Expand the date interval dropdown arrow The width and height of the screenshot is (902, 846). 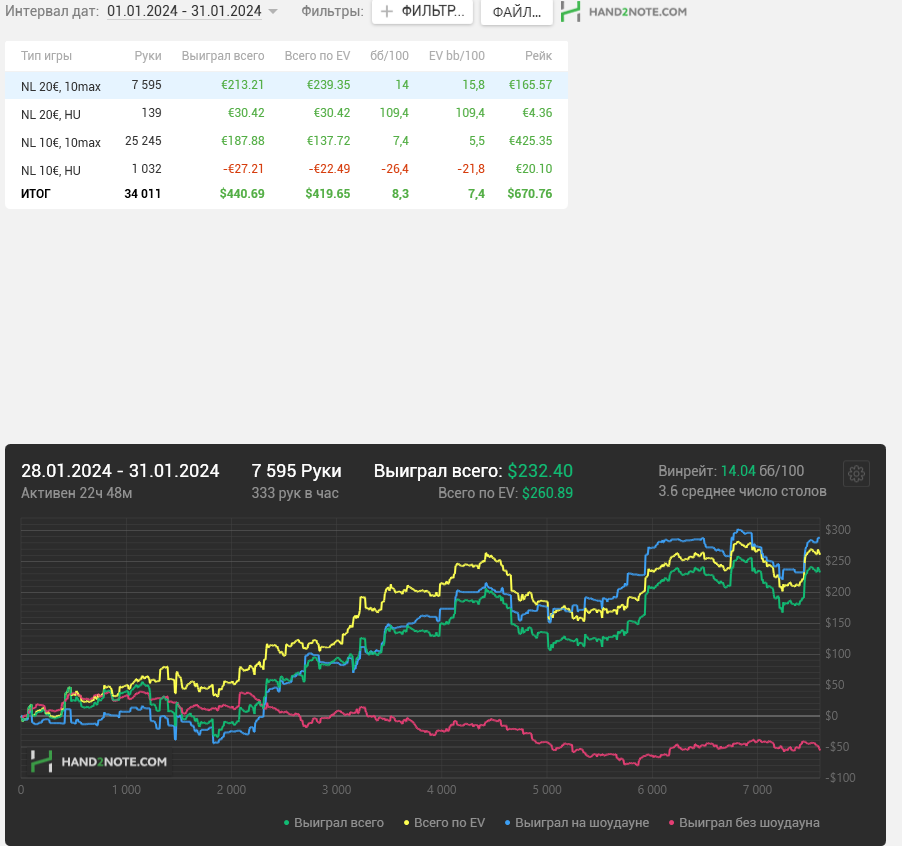[x=273, y=12]
